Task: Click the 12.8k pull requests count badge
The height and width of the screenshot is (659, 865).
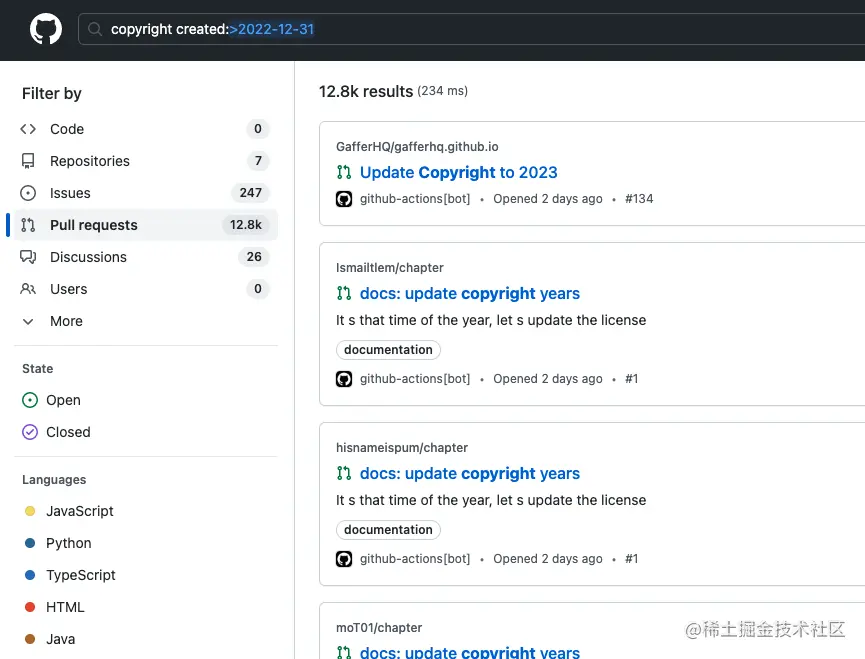Action: point(246,225)
